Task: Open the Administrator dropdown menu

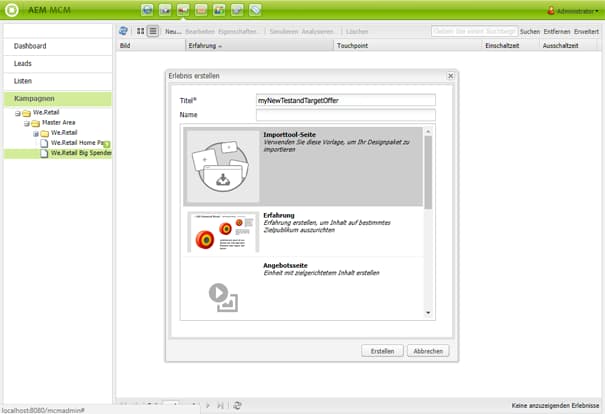Action: (577, 11)
